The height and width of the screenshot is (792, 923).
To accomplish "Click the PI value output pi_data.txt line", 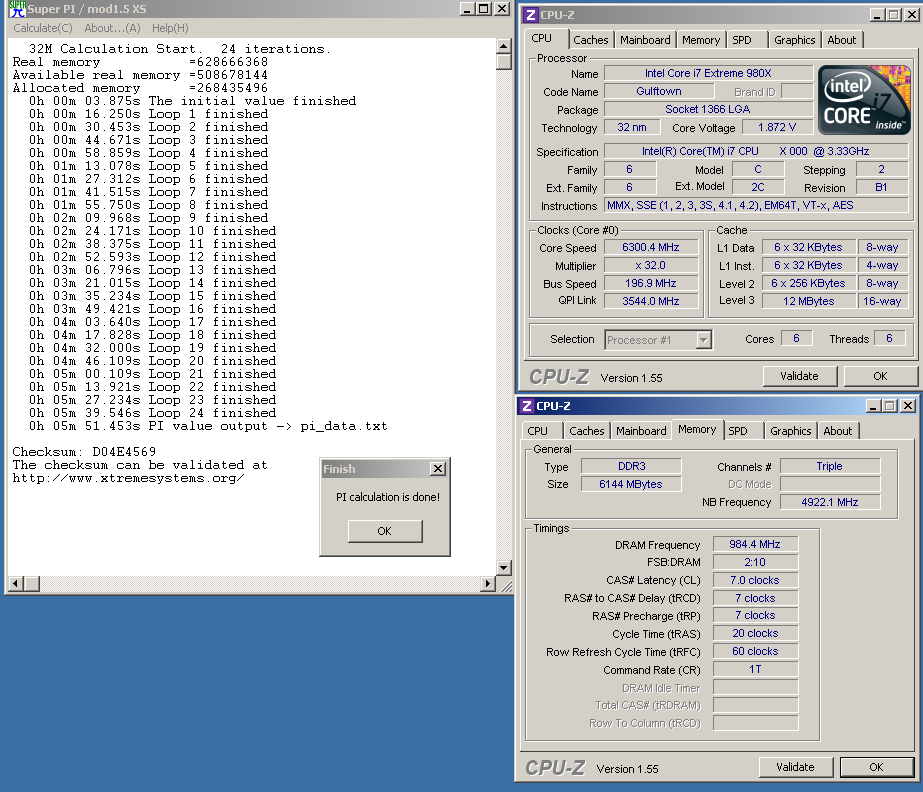I will coord(208,426).
